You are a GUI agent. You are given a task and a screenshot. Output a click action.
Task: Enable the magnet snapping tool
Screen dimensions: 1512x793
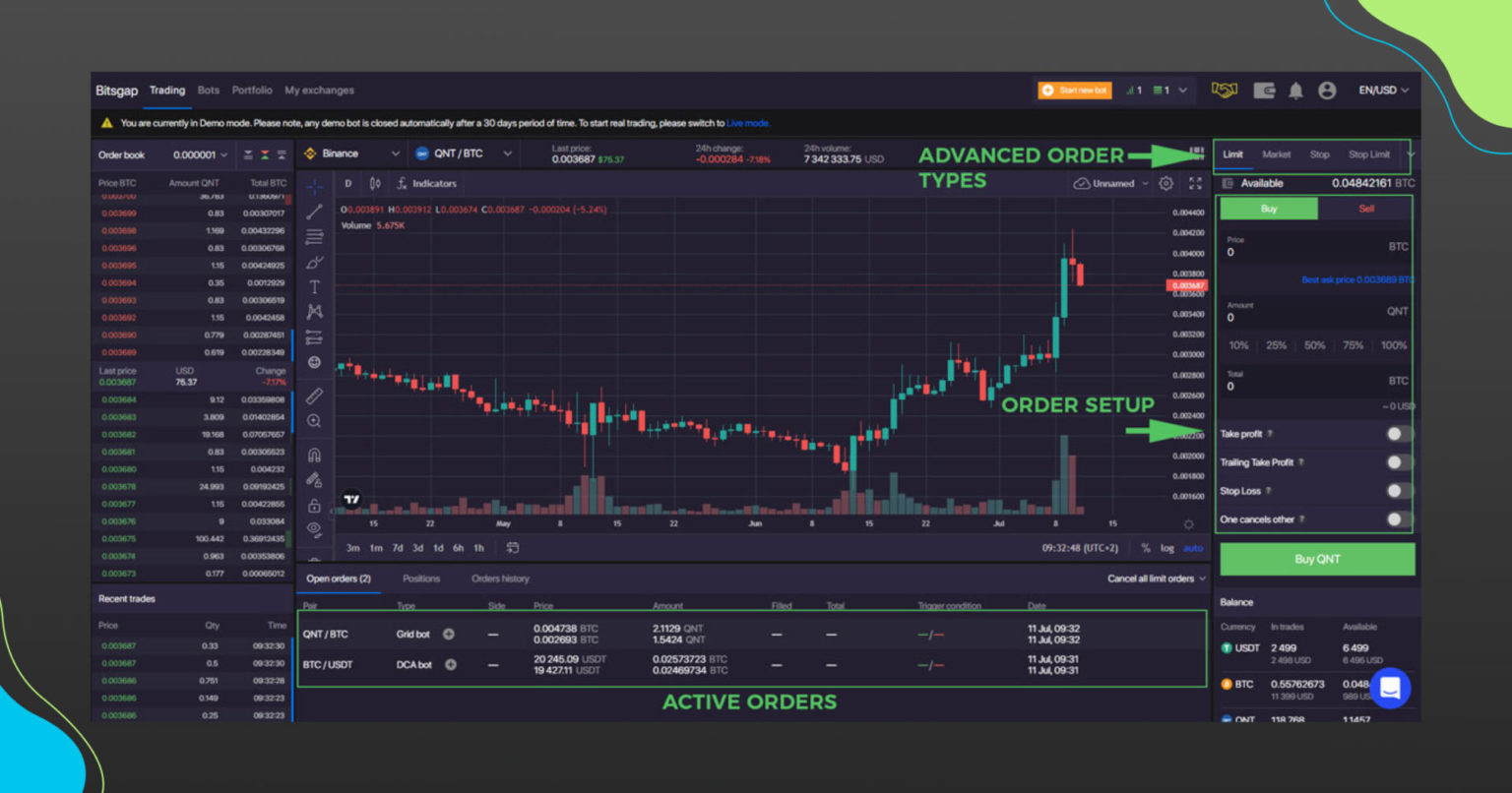click(x=315, y=453)
